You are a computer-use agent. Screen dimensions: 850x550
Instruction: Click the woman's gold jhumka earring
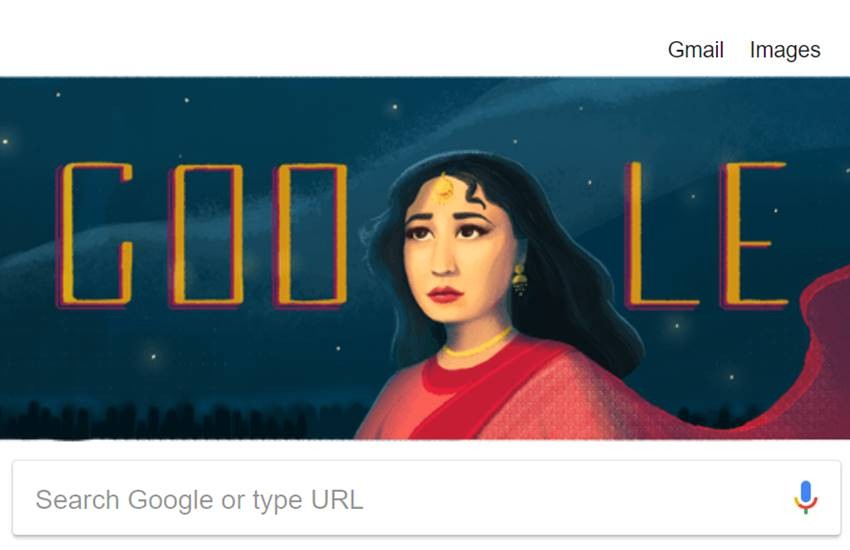click(x=519, y=279)
